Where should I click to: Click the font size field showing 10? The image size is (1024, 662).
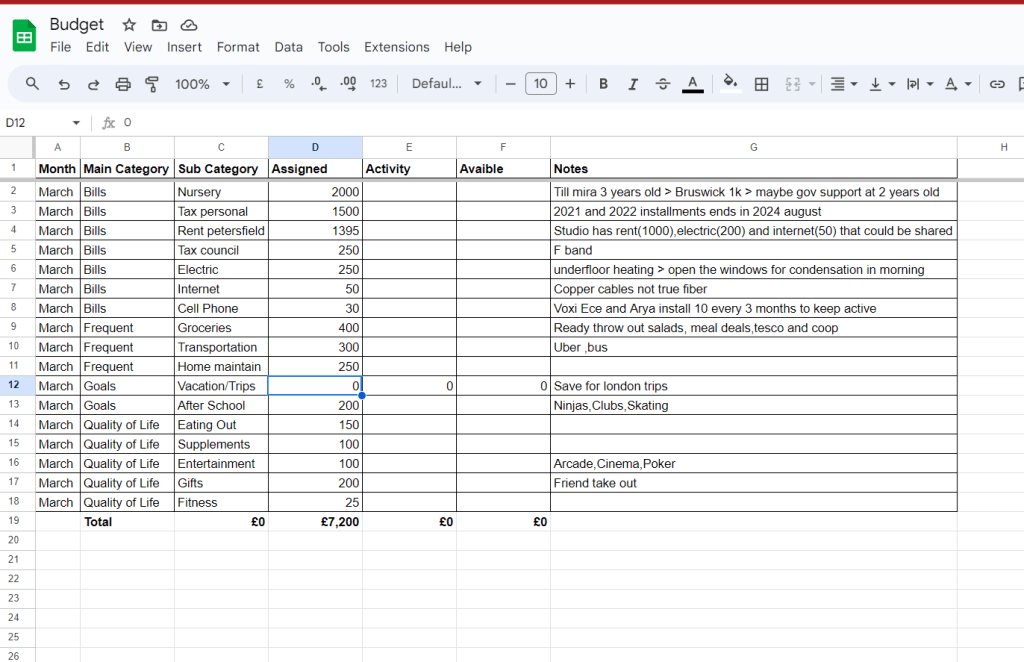pos(541,84)
